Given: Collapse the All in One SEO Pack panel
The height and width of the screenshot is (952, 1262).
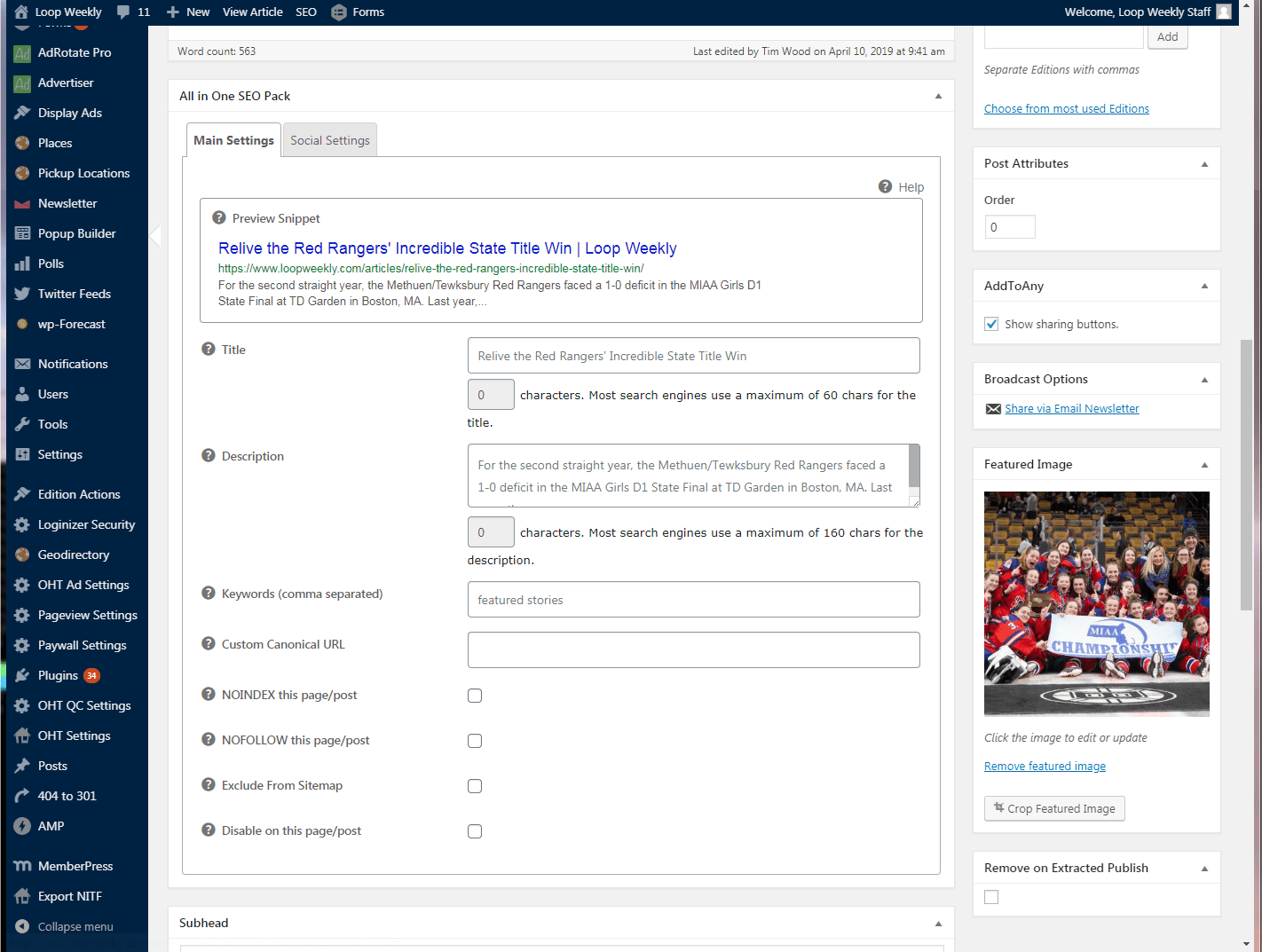Looking at the screenshot, I should point(938,96).
